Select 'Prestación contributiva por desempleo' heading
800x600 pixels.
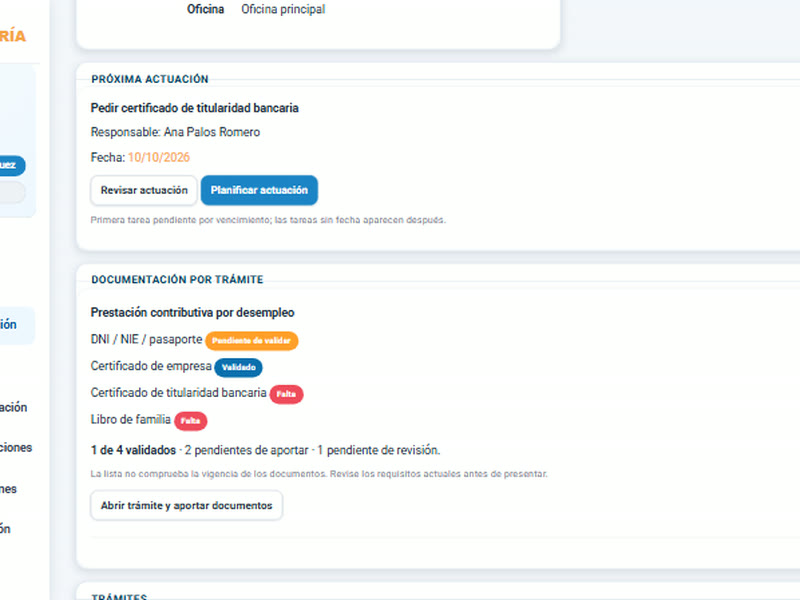[192, 312]
